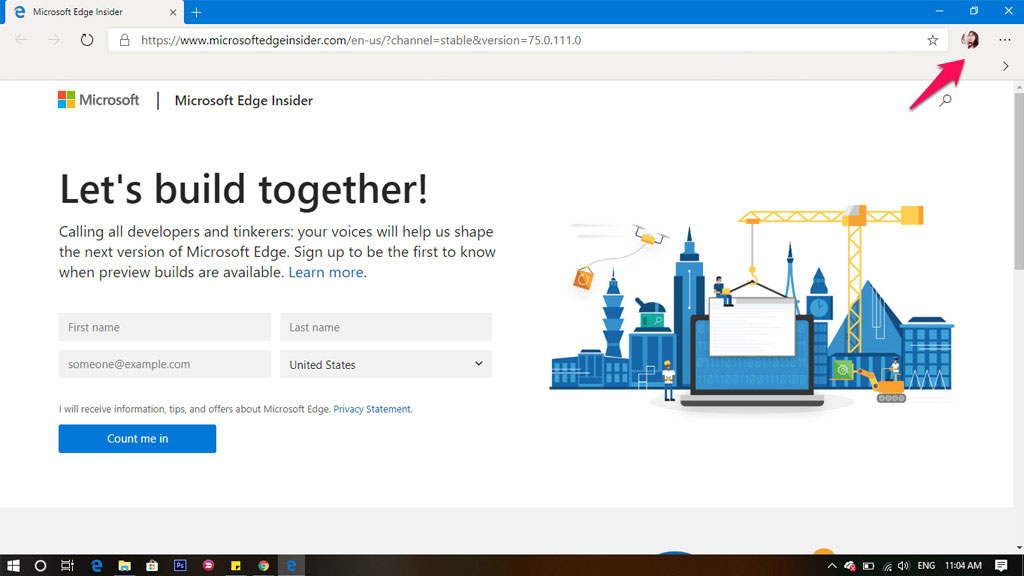
Task: Click the scrollbar down arrow
Action: 1019,548
